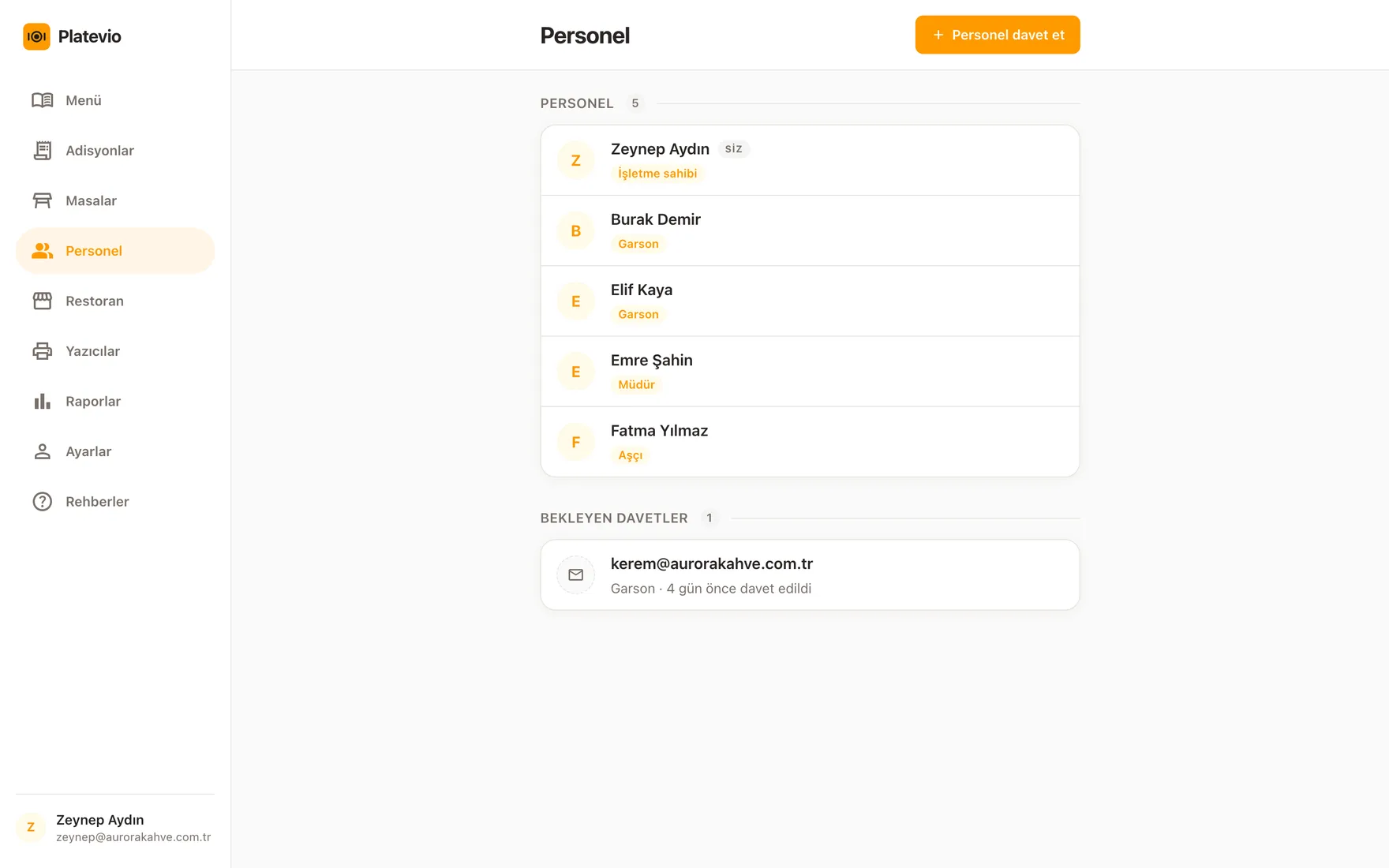
Task: Go to Ayarlar in the sidebar
Action: coord(115,451)
